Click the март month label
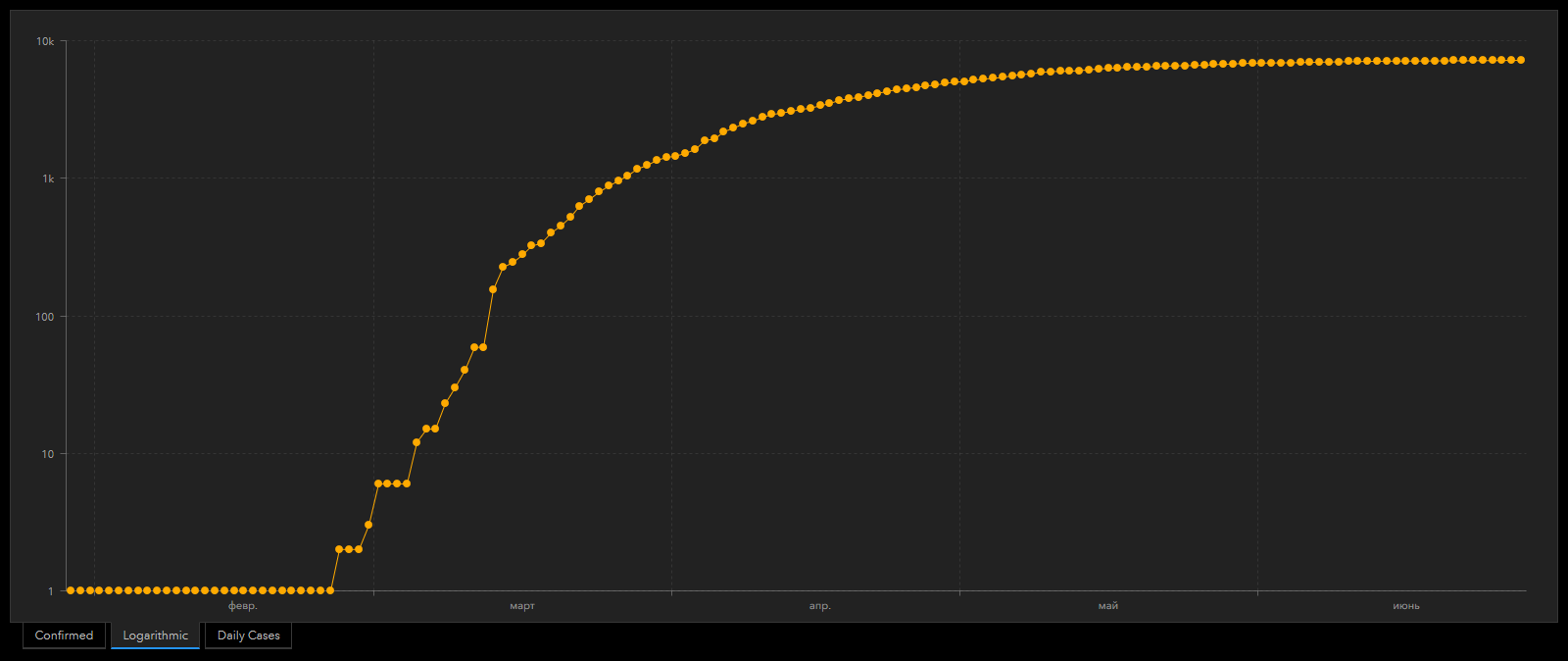This screenshot has height=661, width=1568. (x=522, y=606)
